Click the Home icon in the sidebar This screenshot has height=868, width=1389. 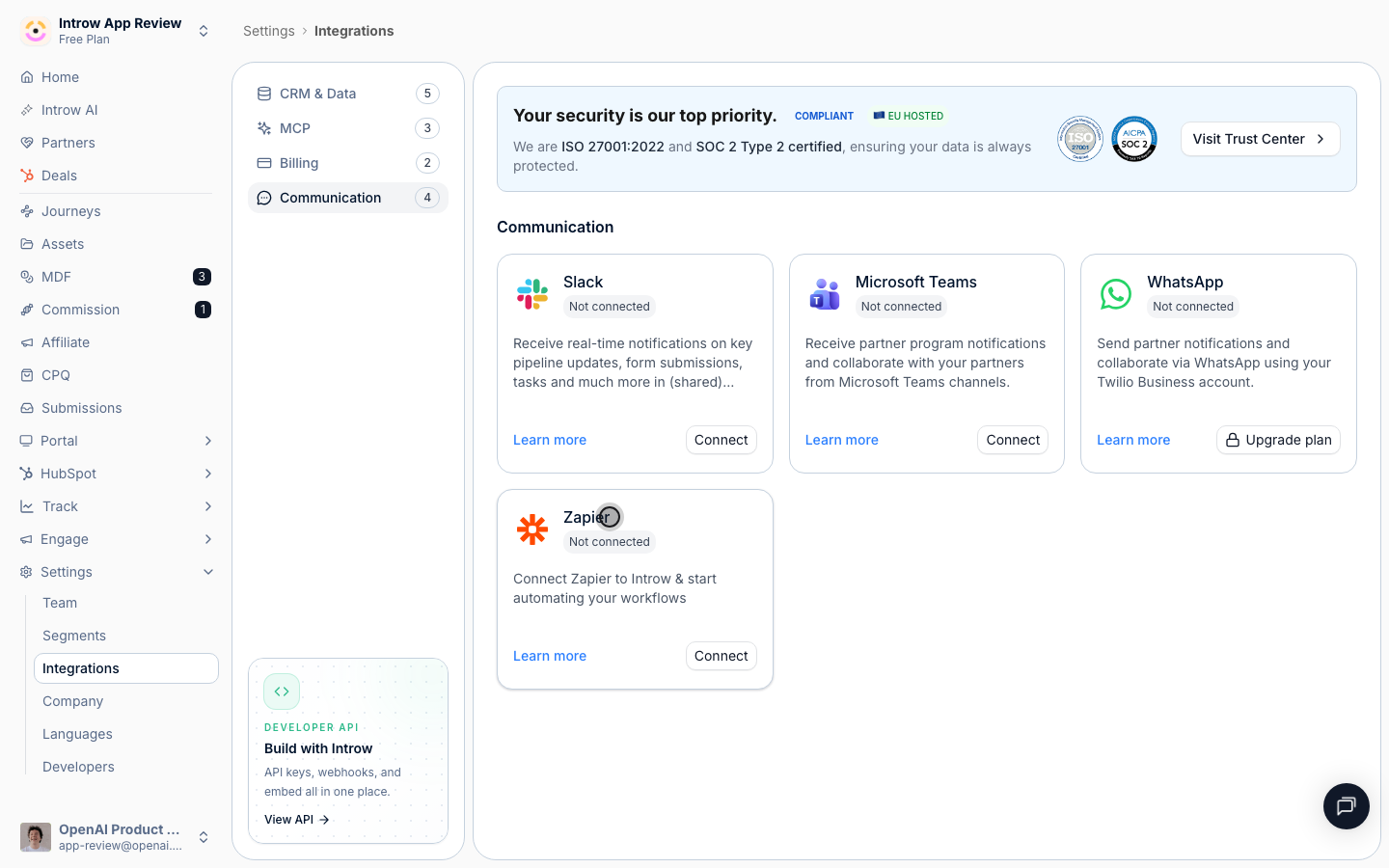click(x=27, y=77)
